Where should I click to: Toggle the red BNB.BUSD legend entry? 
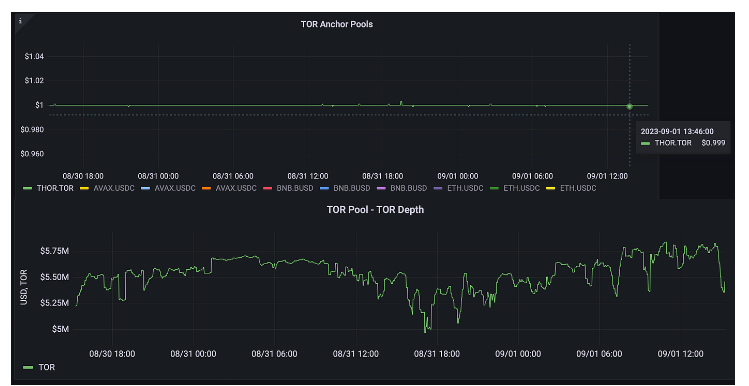pos(295,188)
